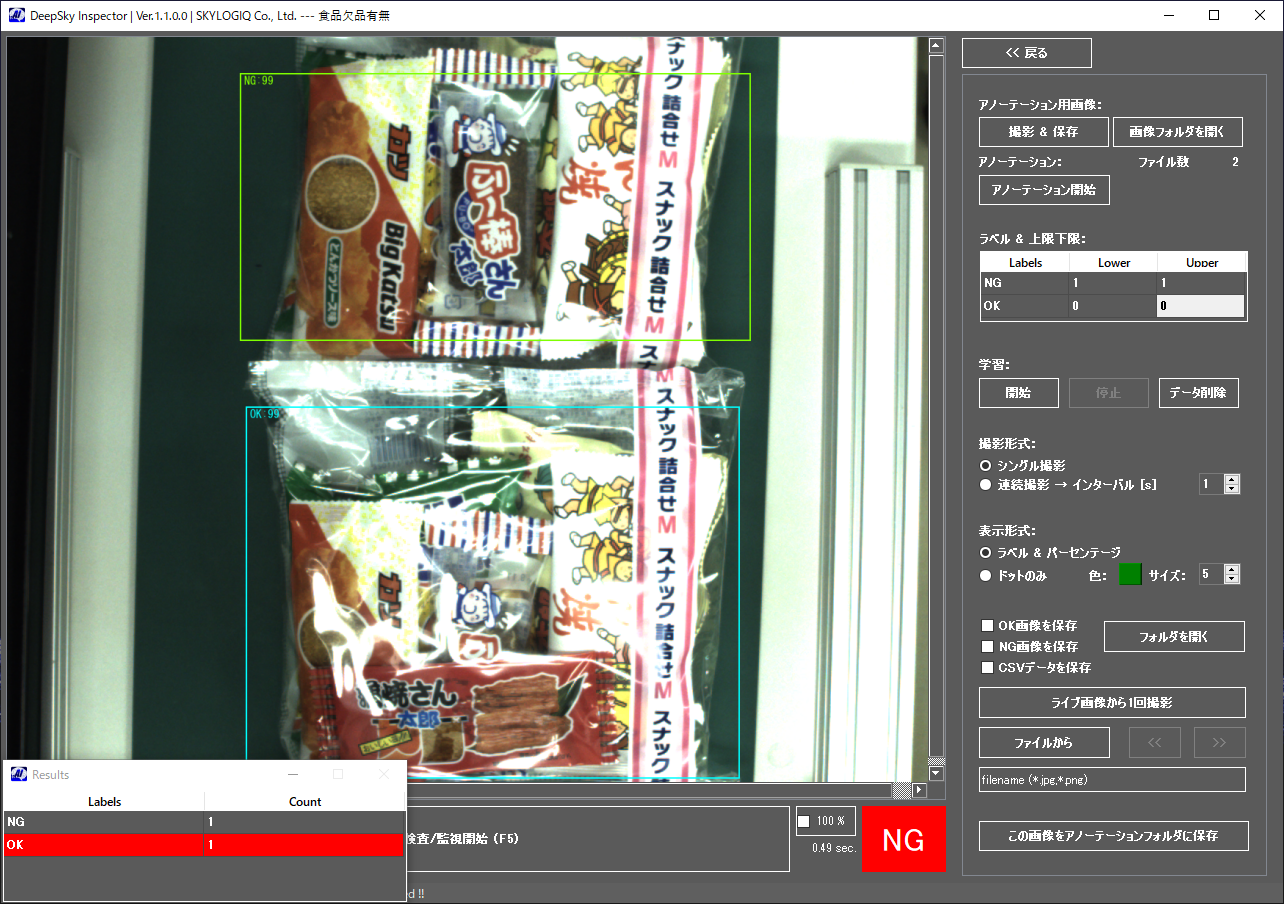
Task: Click the NG:99 detection label on image
Action: (x=258, y=81)
